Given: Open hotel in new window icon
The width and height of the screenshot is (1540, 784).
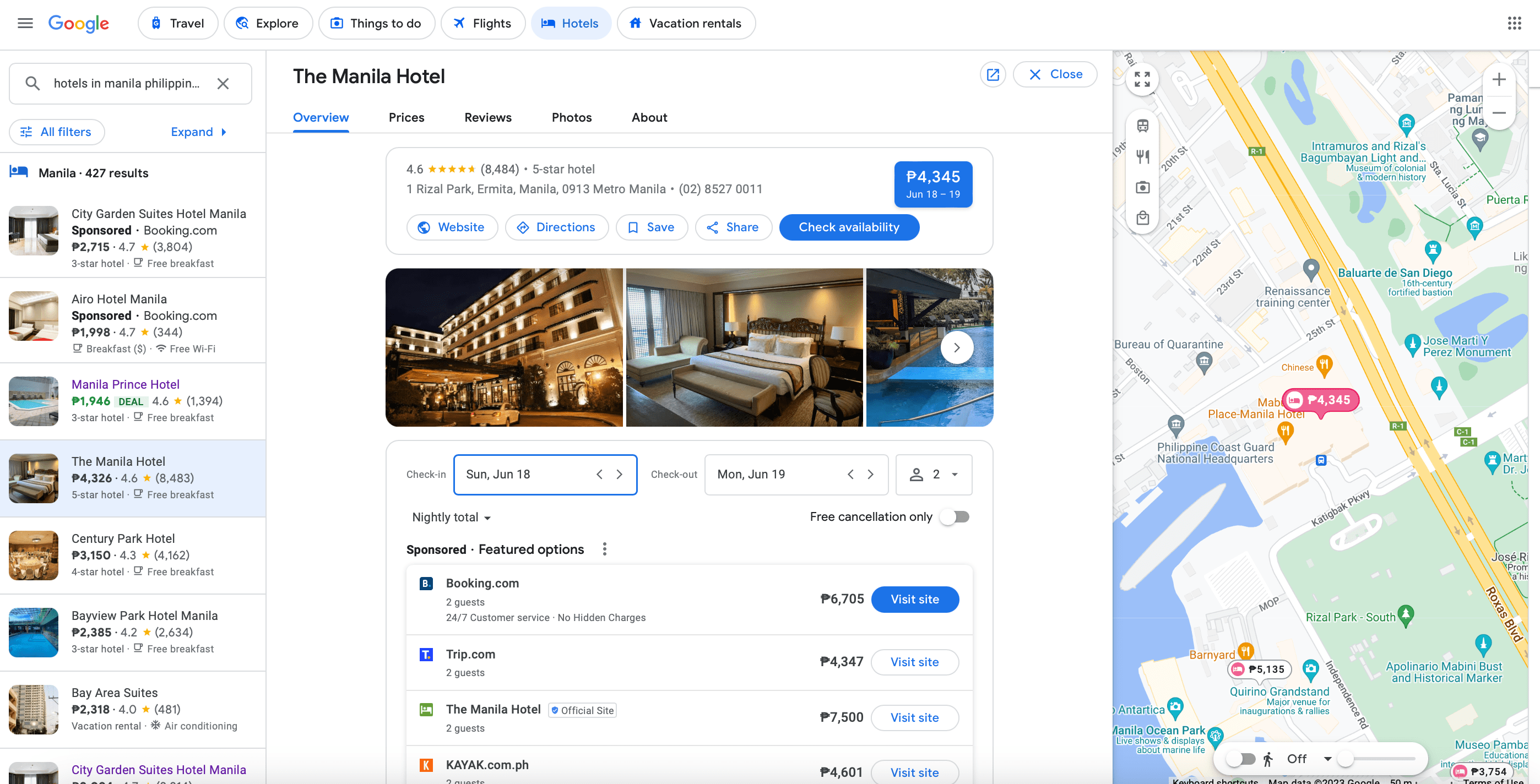Looking at the screenshot, I should pyautogui.click(x=993, y=75).
